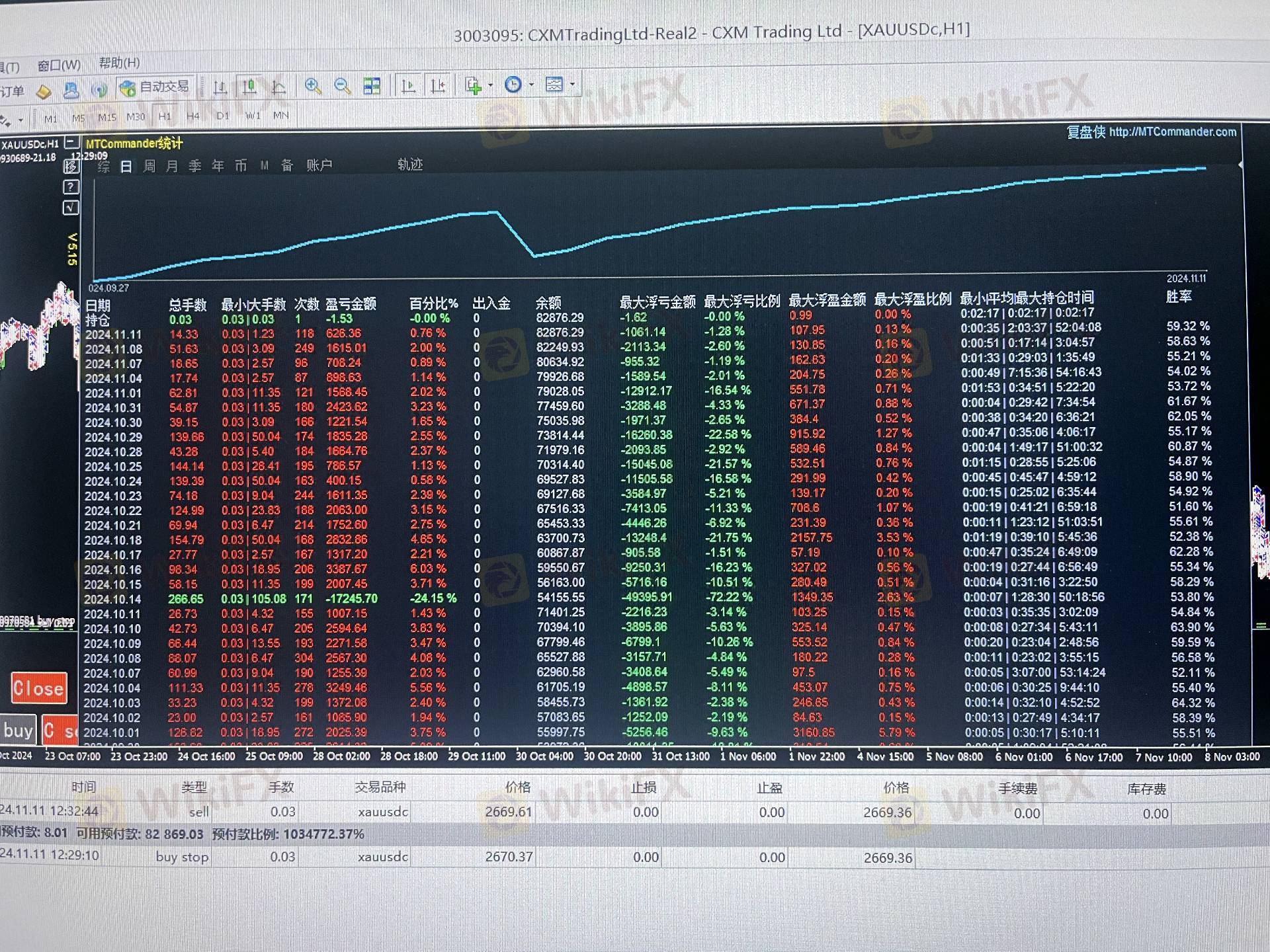Click the 手续费 column header
The image size is (1270, 952).
click(1017, 788)
